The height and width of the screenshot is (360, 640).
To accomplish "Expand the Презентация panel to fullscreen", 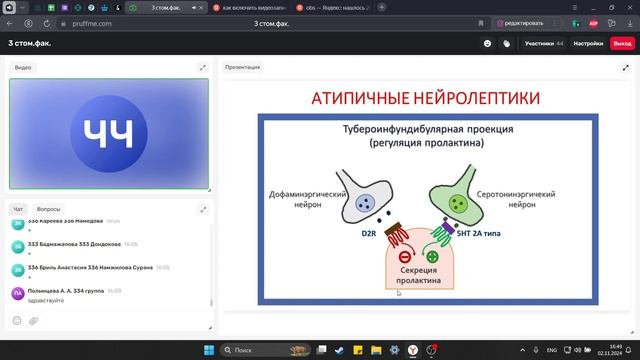I will pyautogui.click(x=625, y=68).
